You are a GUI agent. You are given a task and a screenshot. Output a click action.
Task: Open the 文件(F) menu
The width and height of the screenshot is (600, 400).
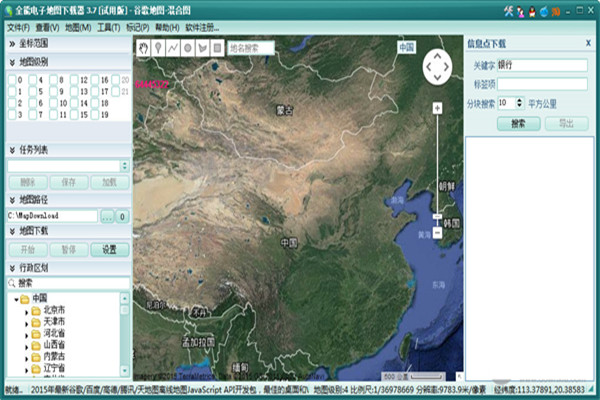(18, 27)
